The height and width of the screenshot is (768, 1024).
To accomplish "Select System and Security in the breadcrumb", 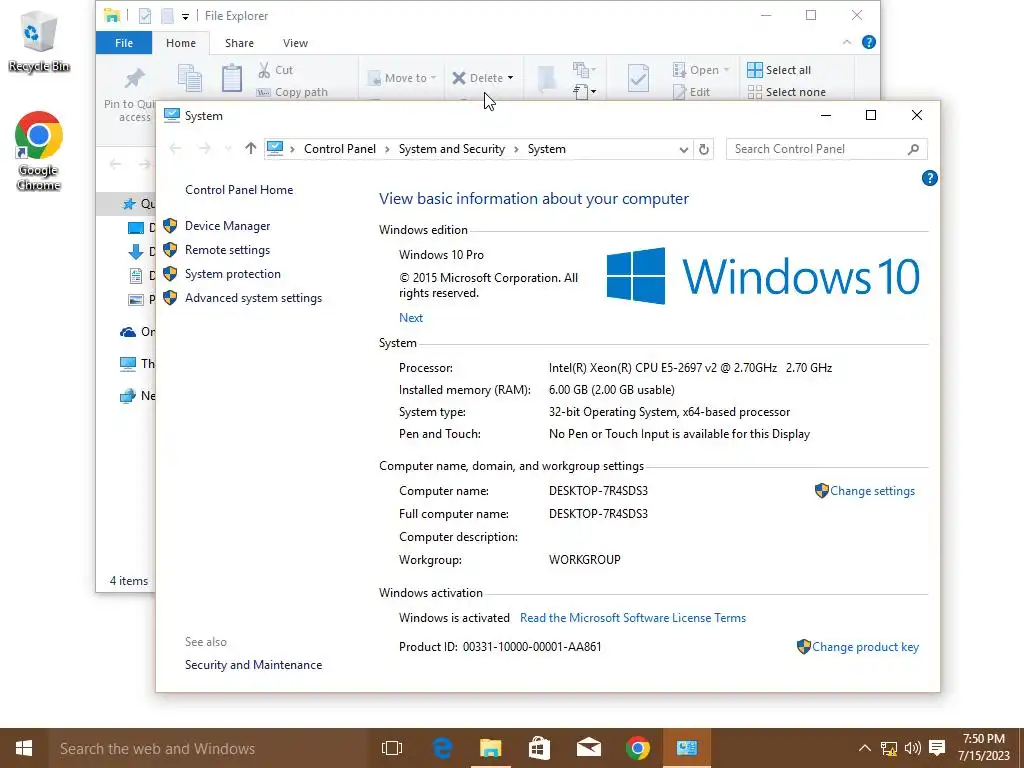I will (x=452, y=149).
